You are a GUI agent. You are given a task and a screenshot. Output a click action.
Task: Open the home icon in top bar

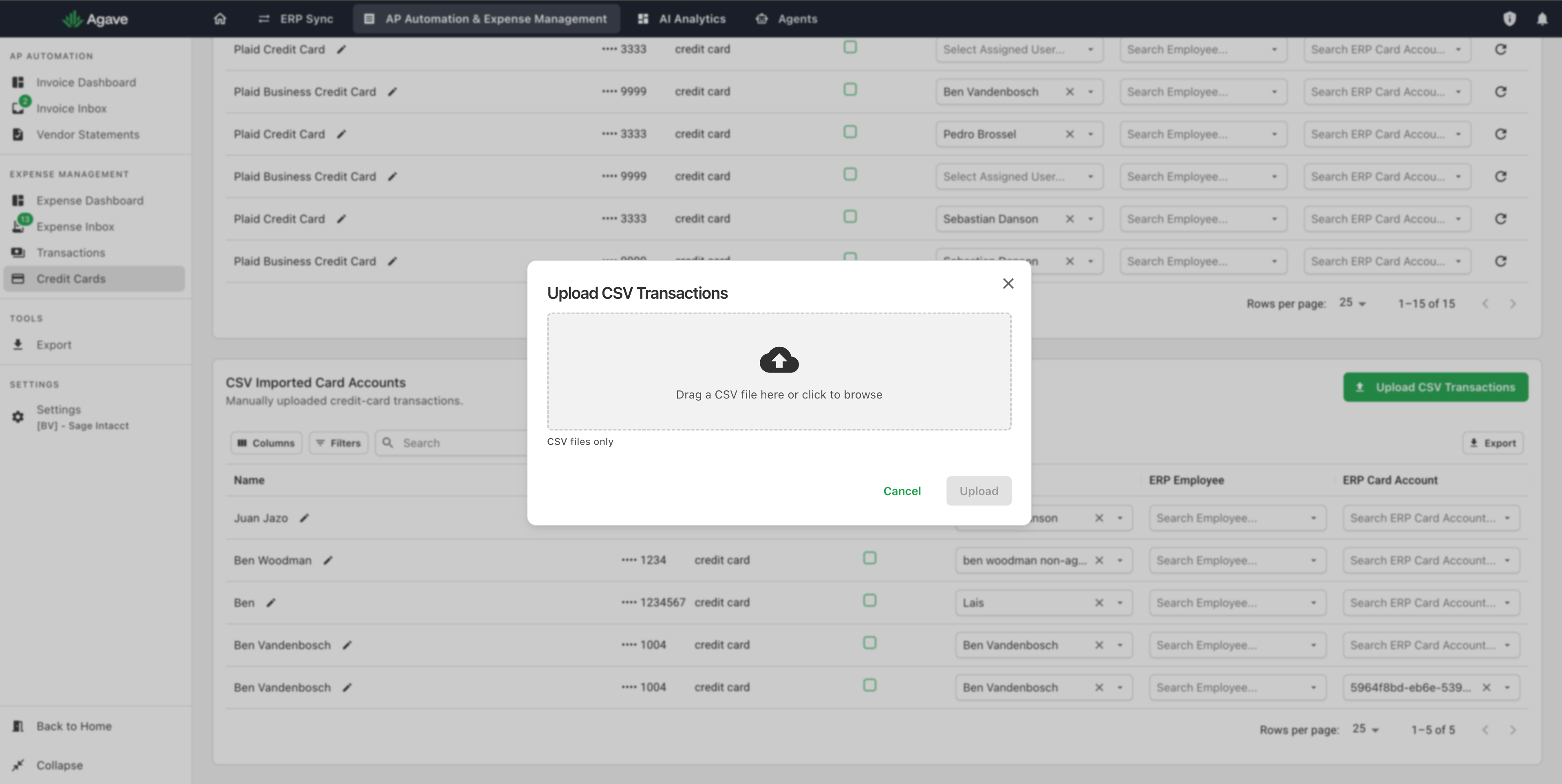pos(220,19)
